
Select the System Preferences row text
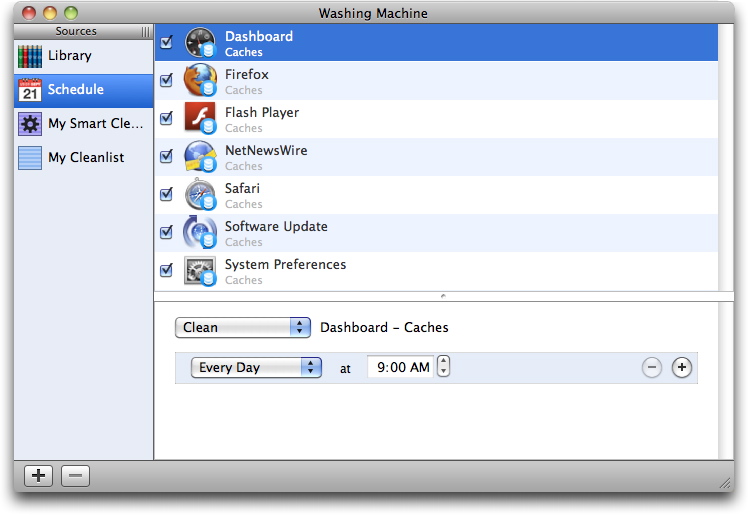[285, 272]
